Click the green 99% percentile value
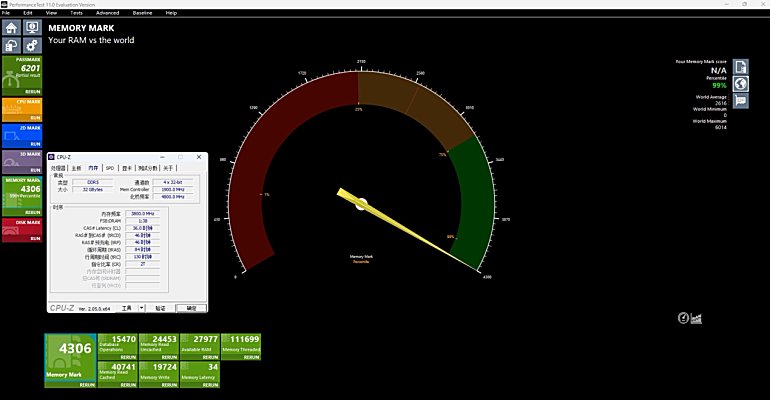 [x=719, y=85]
